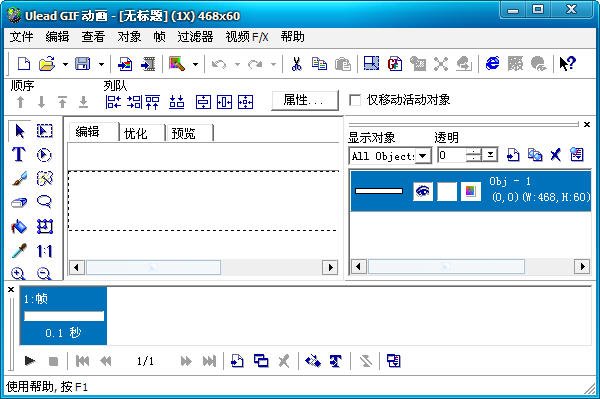This screenshot has width=600, height=399.
Task: Open the 文件 menu
Action: click(21, 37)
